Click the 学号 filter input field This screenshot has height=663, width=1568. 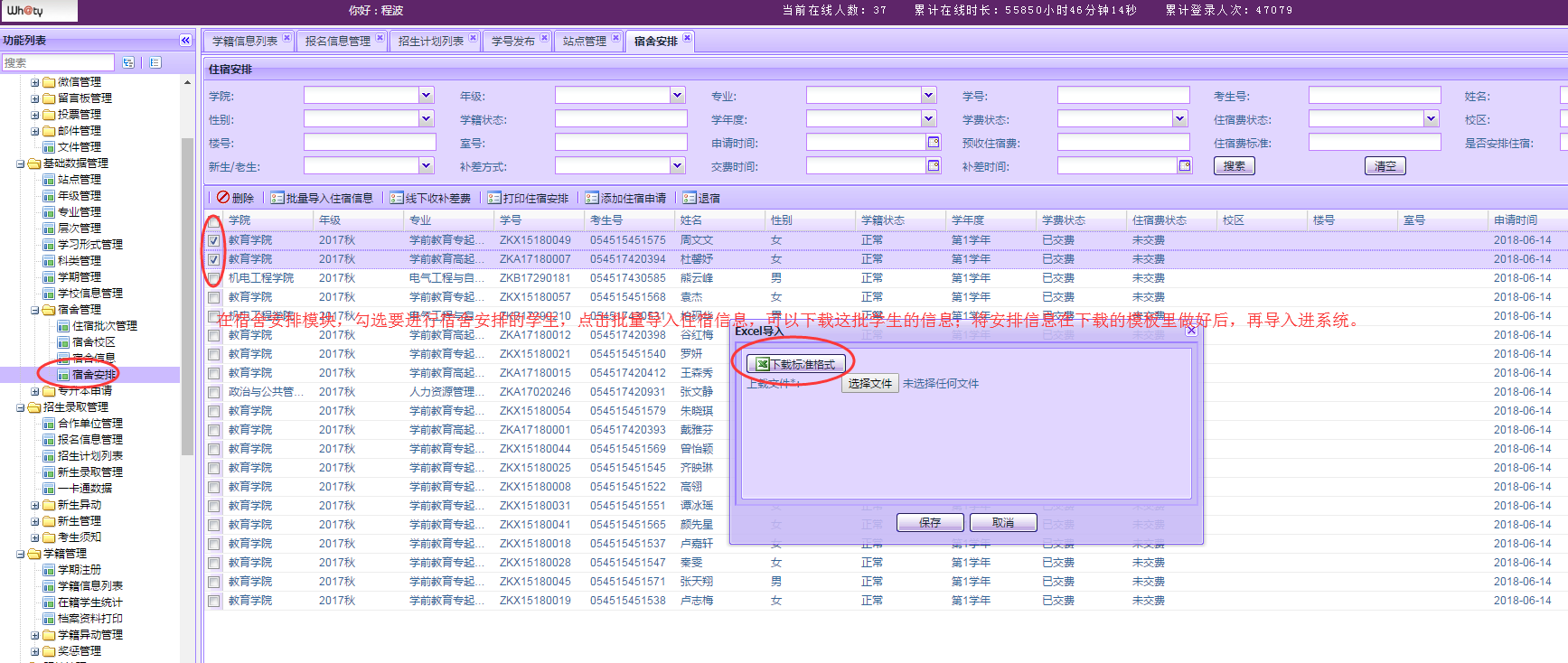tap(1124, 95)
